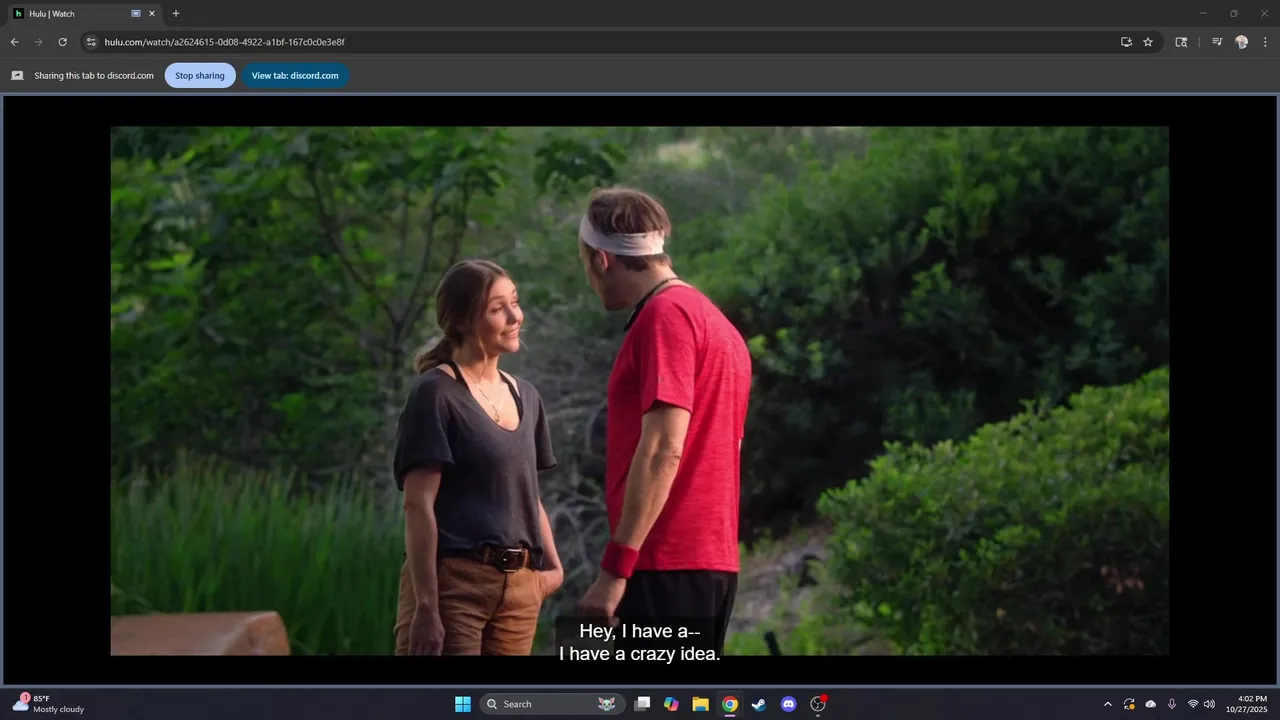Open the Chrome profile avatar
The height and width of the screenshot is (720, 1280).
tap(1241, 42)
